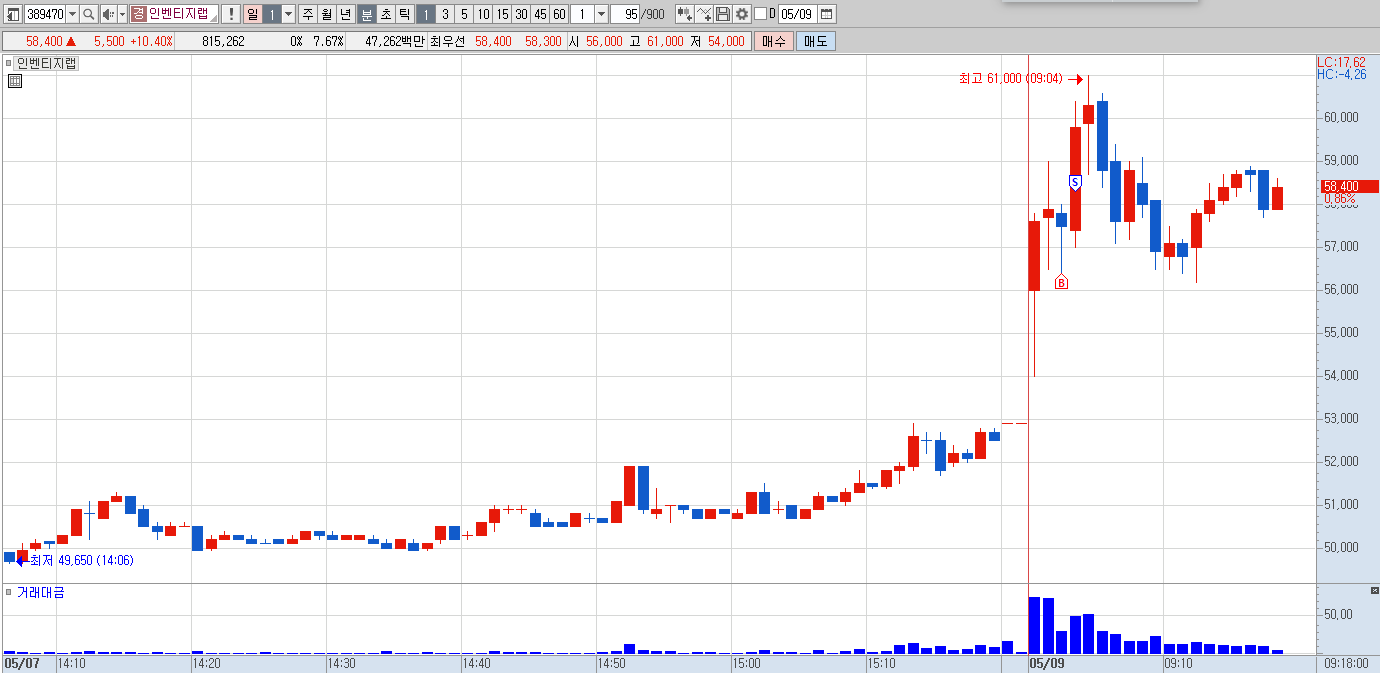Click the 매수 buy button

(x=773, y=41)
